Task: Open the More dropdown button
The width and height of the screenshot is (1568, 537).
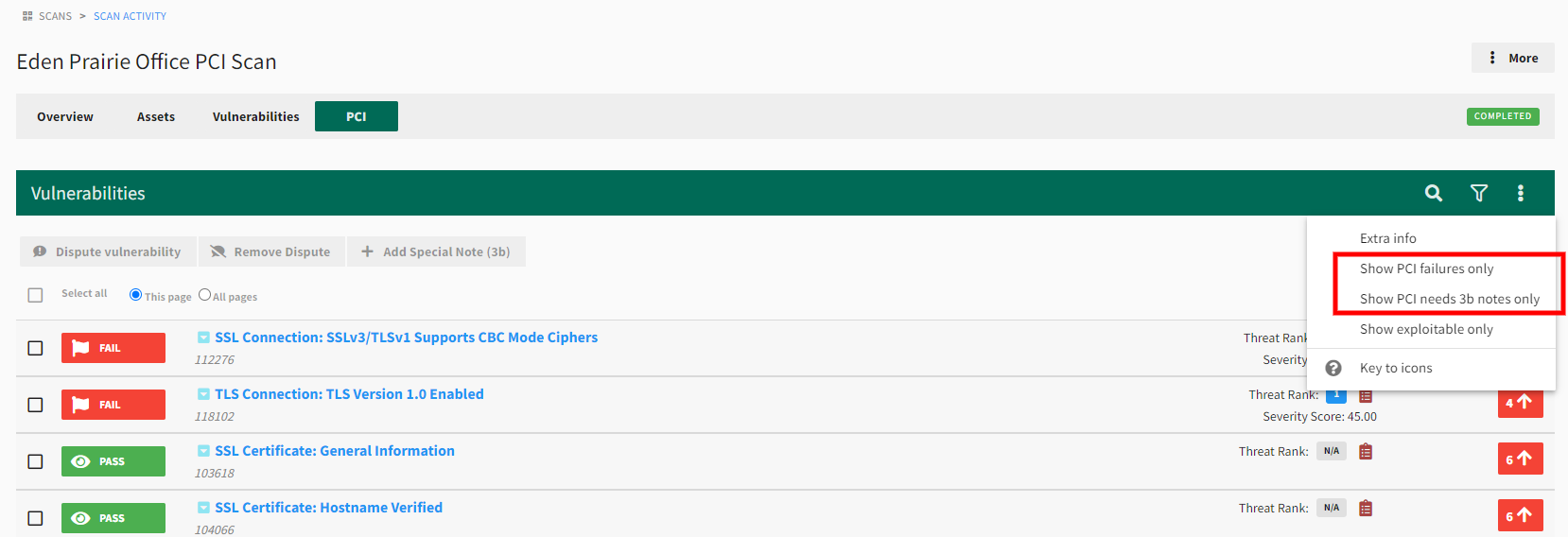Action: point(1512,58)
